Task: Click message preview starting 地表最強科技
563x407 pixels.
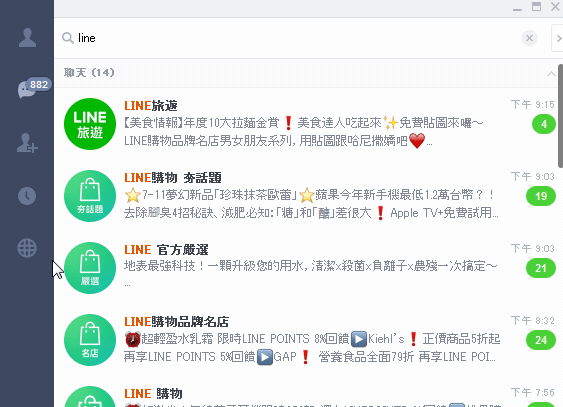Action: point(310,273)
